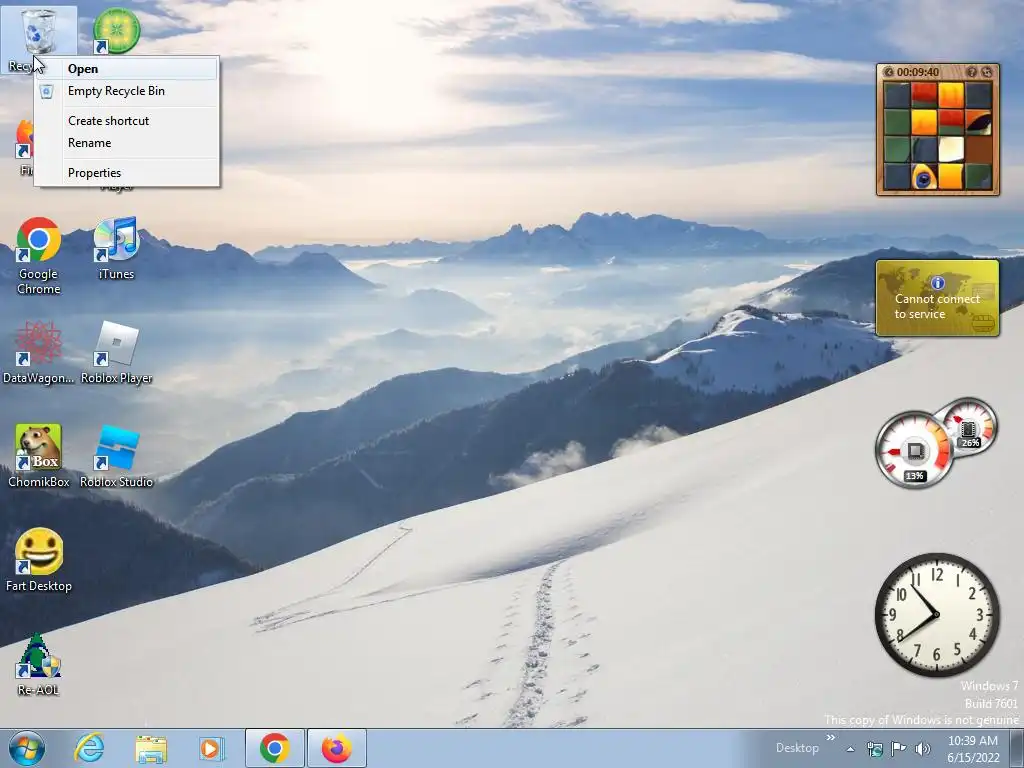Click the network tray icon
This screenshot has height=768, width=1024.
pos(874,749)
